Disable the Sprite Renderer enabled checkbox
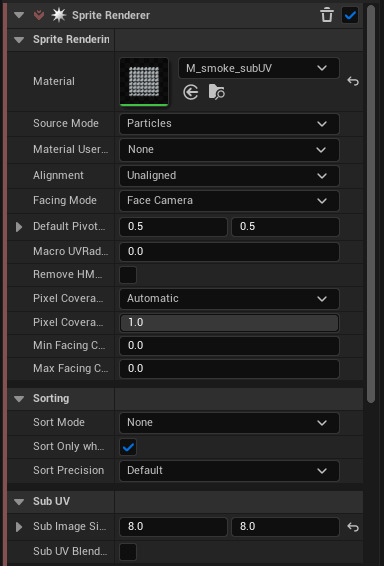384x566 pixels. pos(350,15)
